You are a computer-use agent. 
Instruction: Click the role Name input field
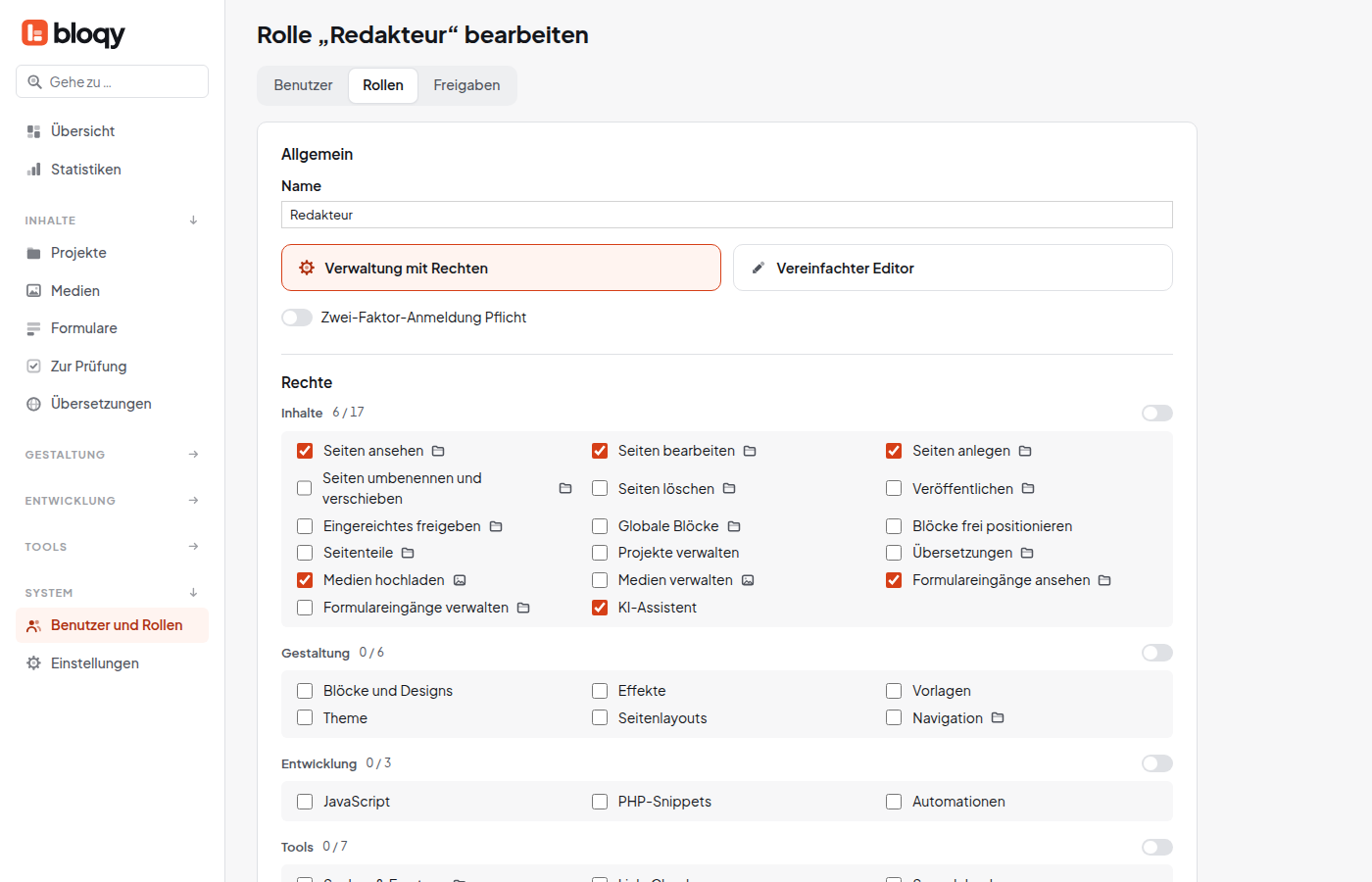click(727, 215)
